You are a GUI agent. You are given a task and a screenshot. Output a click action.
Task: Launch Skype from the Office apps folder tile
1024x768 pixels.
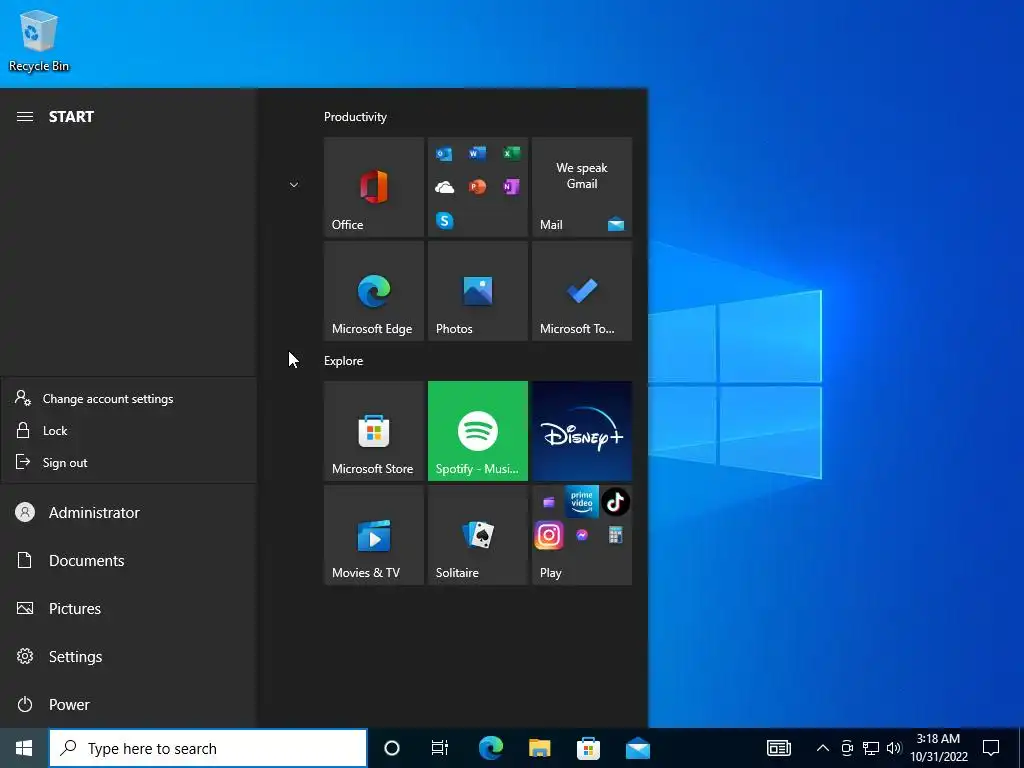(444, 221)
